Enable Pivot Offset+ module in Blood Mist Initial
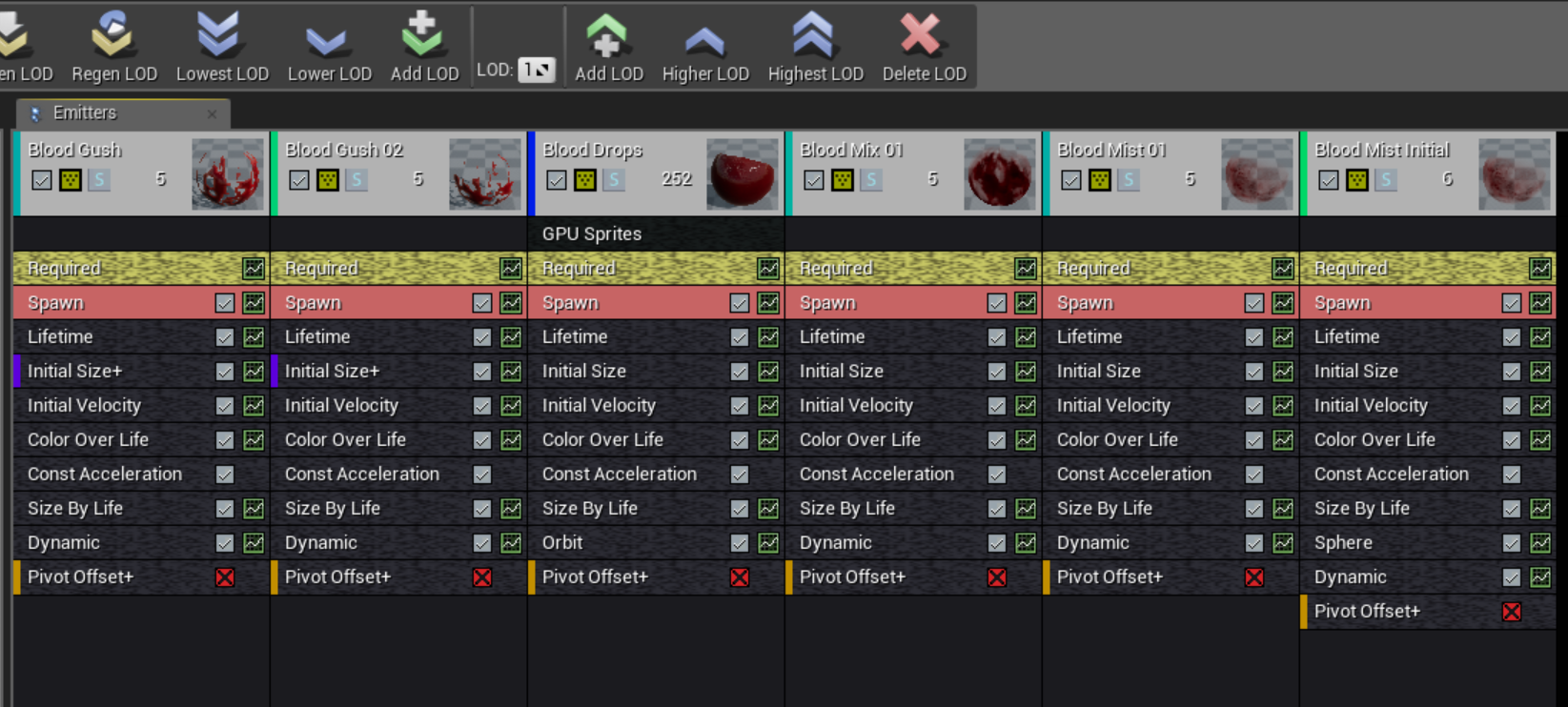Image resolution: width=1568 pixels, height=707 pixels. point(1512,612)
